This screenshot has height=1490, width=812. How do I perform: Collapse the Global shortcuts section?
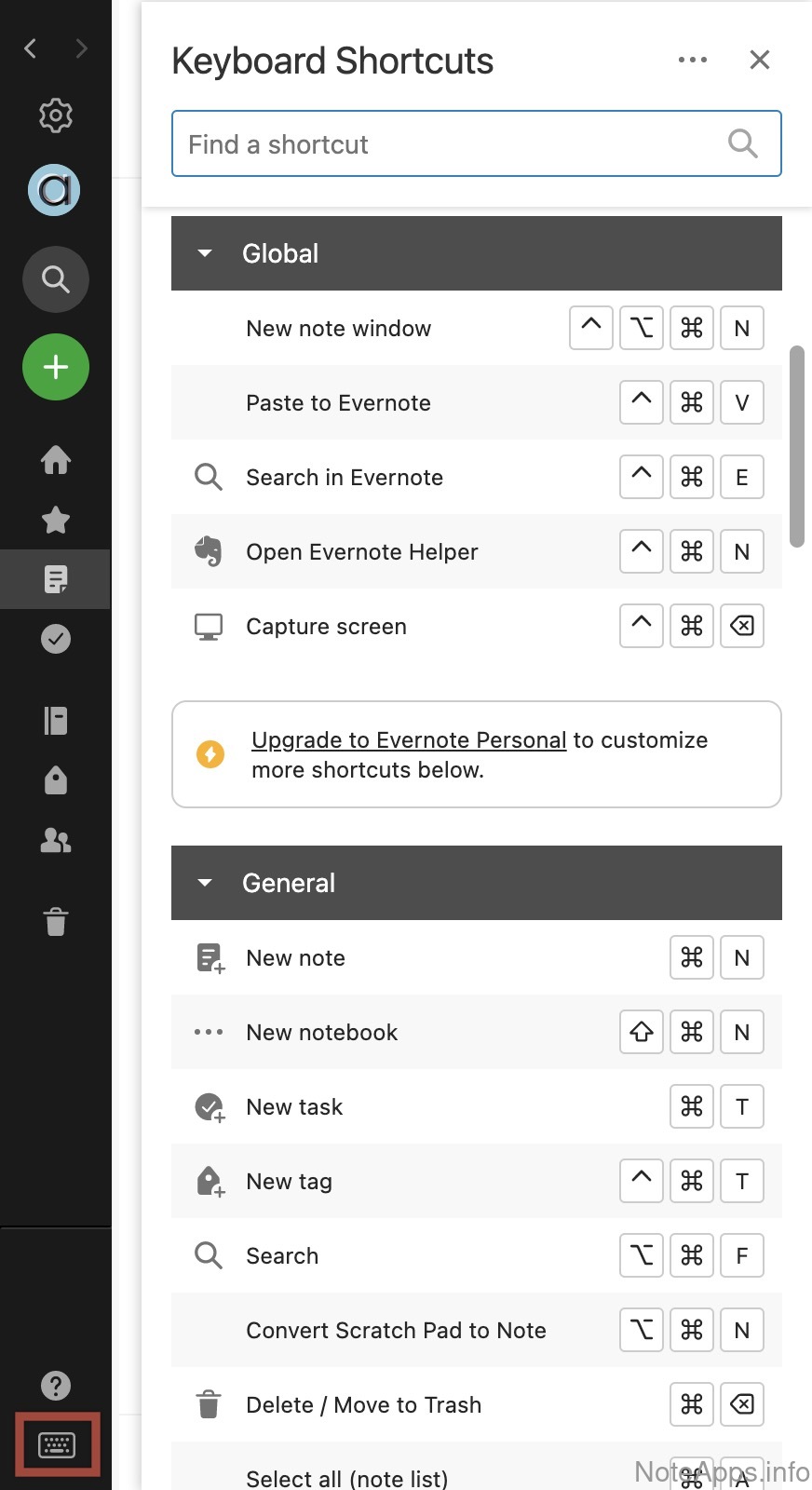click(205, 253)
